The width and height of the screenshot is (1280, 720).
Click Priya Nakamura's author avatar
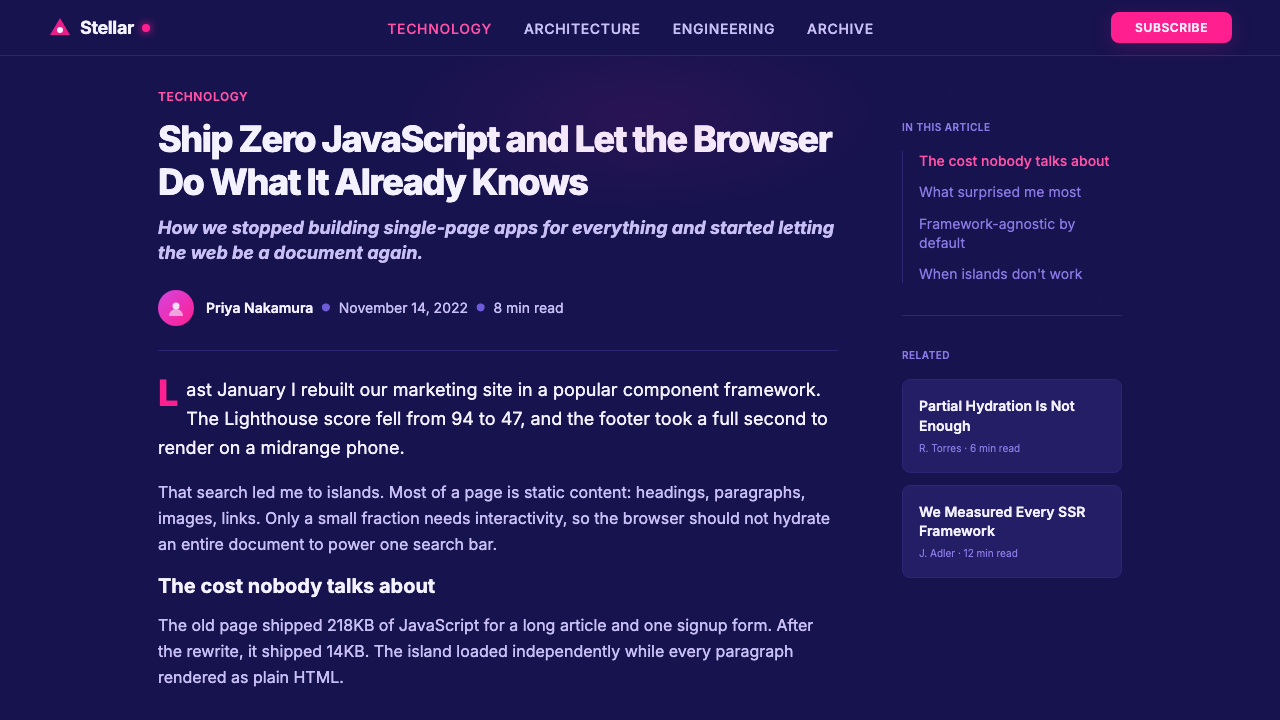point(176,308)
